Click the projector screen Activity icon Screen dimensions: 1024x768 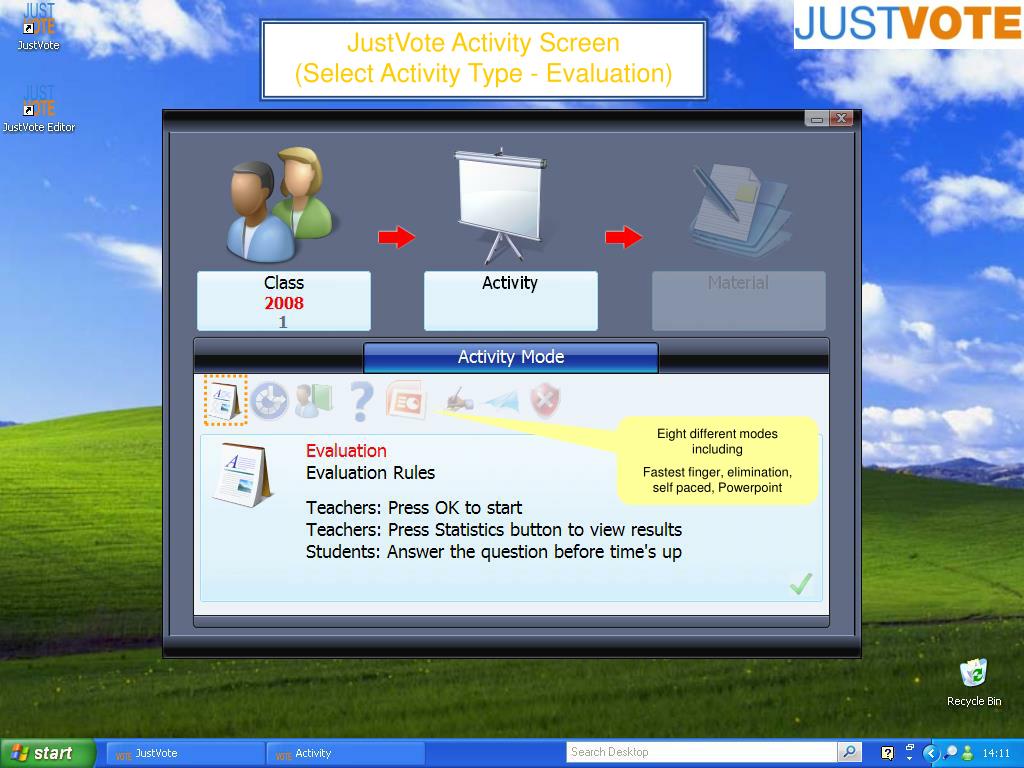click(x=501, y=206)
